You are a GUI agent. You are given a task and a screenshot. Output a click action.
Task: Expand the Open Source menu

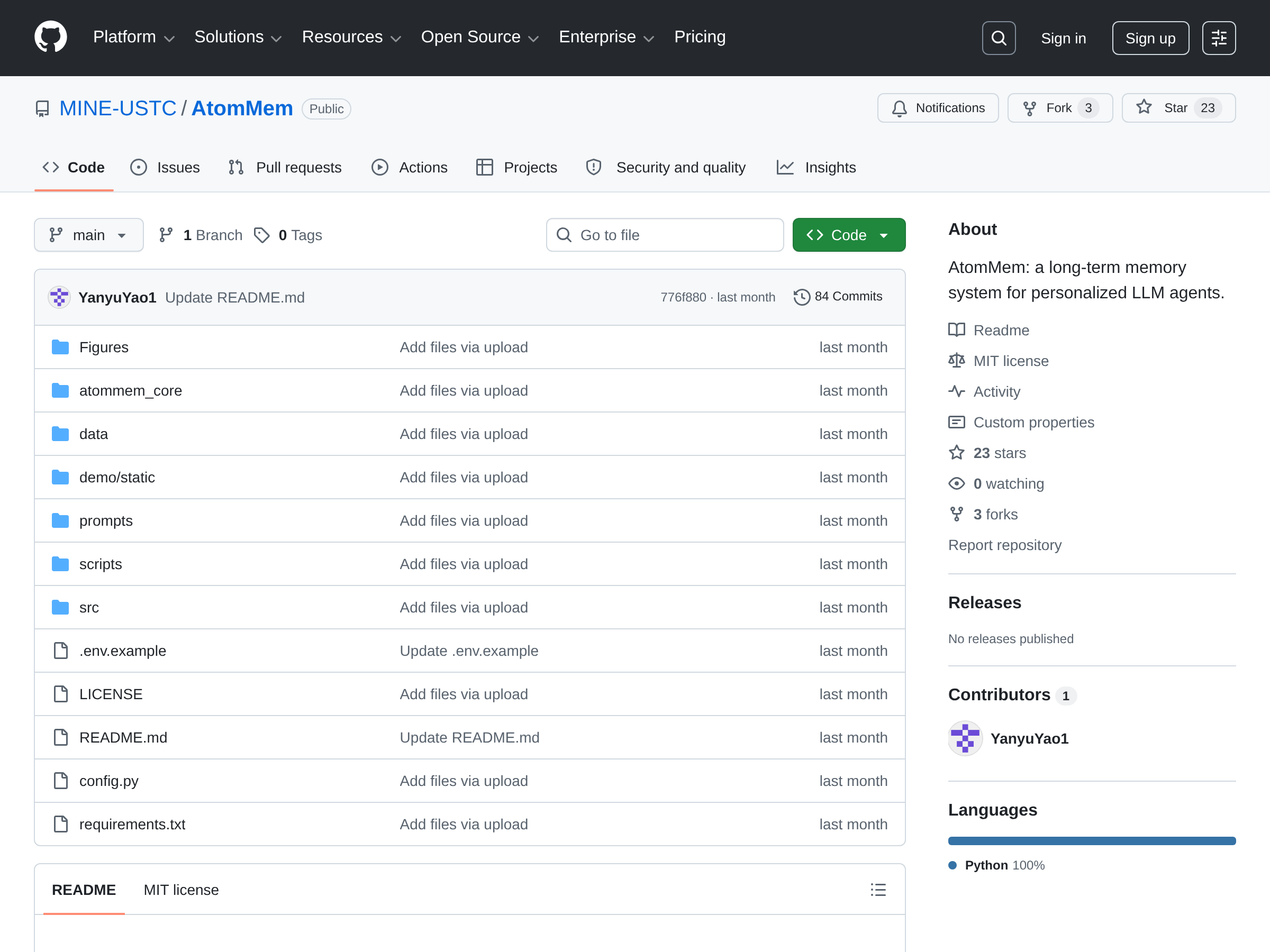pos(480,38)
